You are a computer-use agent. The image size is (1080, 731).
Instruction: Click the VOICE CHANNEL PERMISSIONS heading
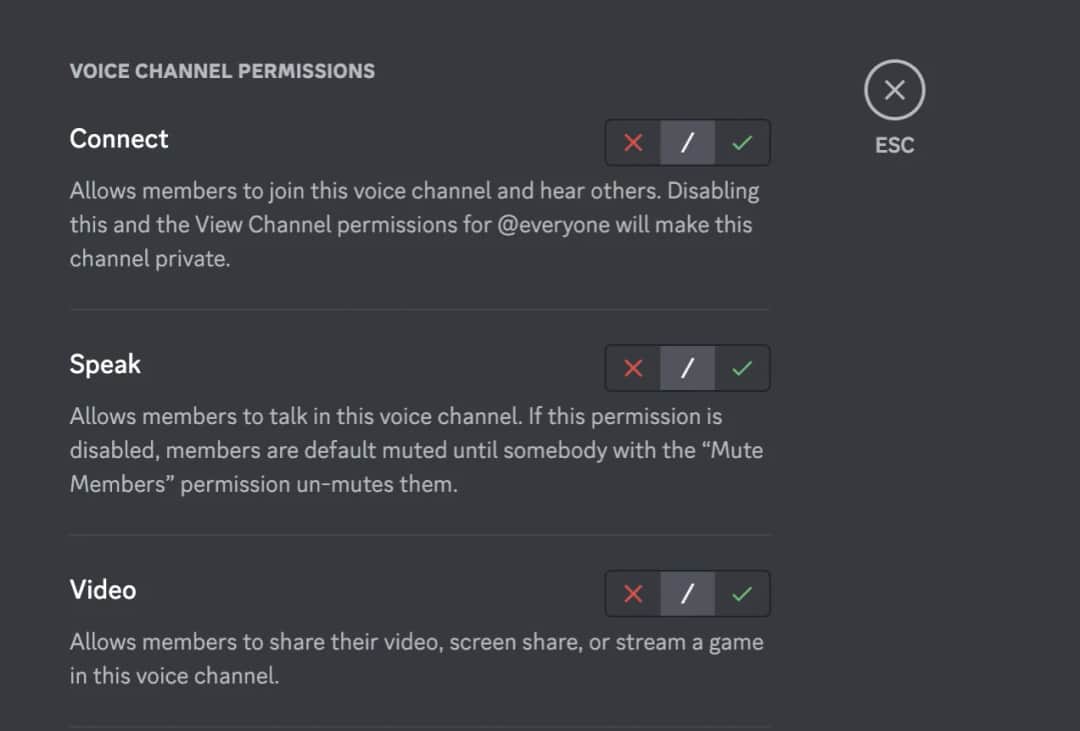(222, 70)
